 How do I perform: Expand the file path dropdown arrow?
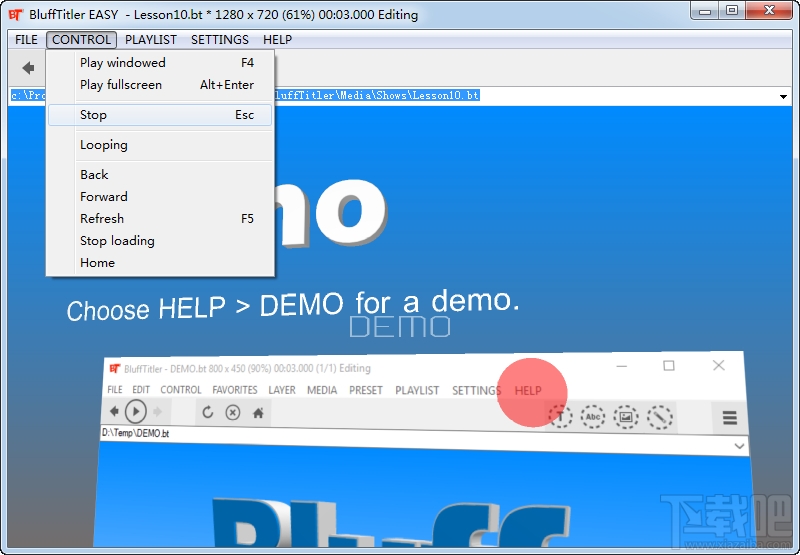[783, 96]
